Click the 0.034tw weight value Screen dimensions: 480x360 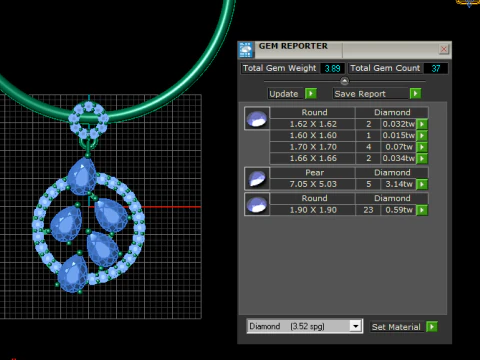(399, 158)
